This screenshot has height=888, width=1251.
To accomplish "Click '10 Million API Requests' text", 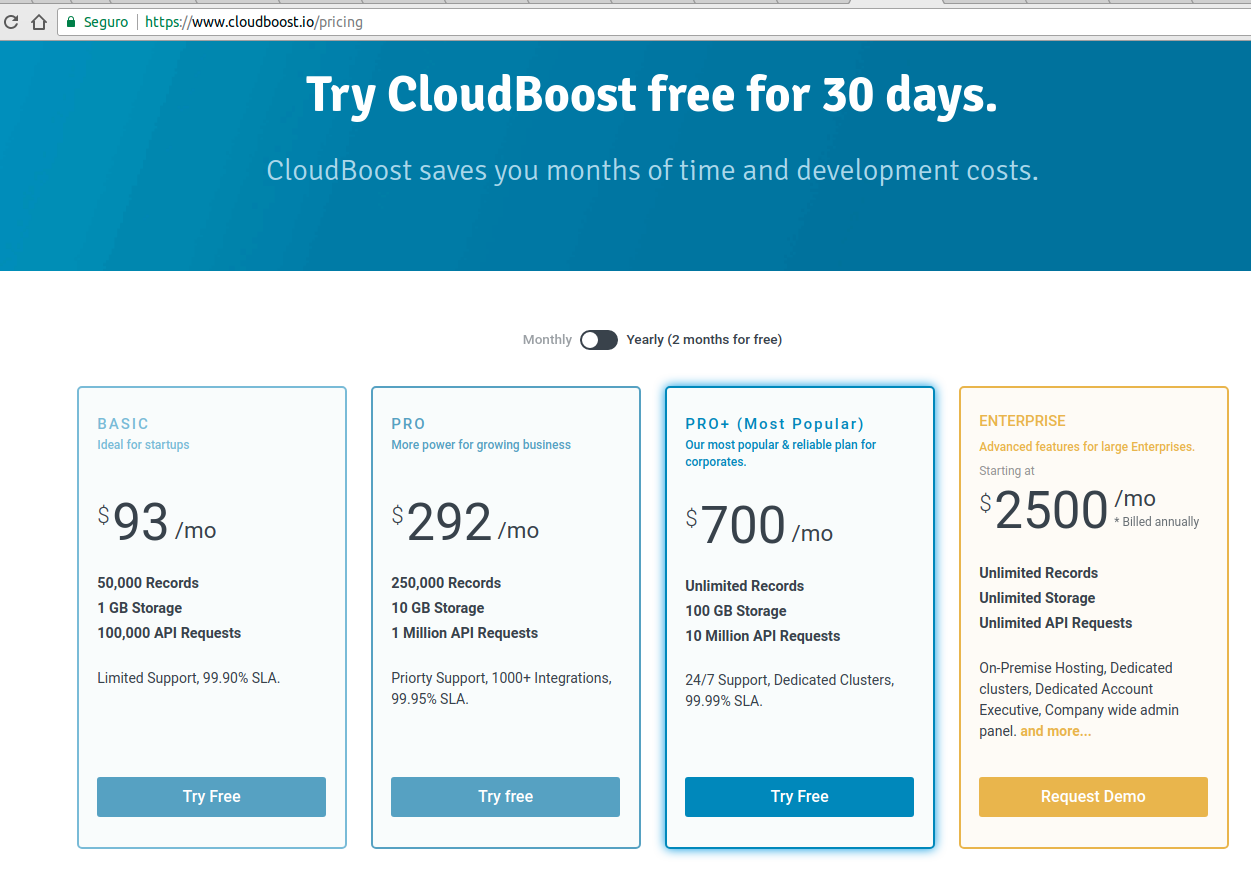I will click(x=762, y=636).
